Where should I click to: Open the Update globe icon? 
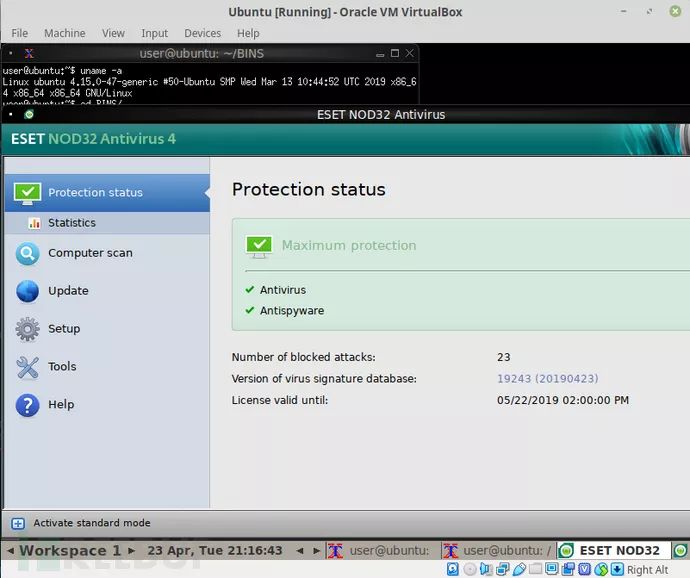(28, 291)
